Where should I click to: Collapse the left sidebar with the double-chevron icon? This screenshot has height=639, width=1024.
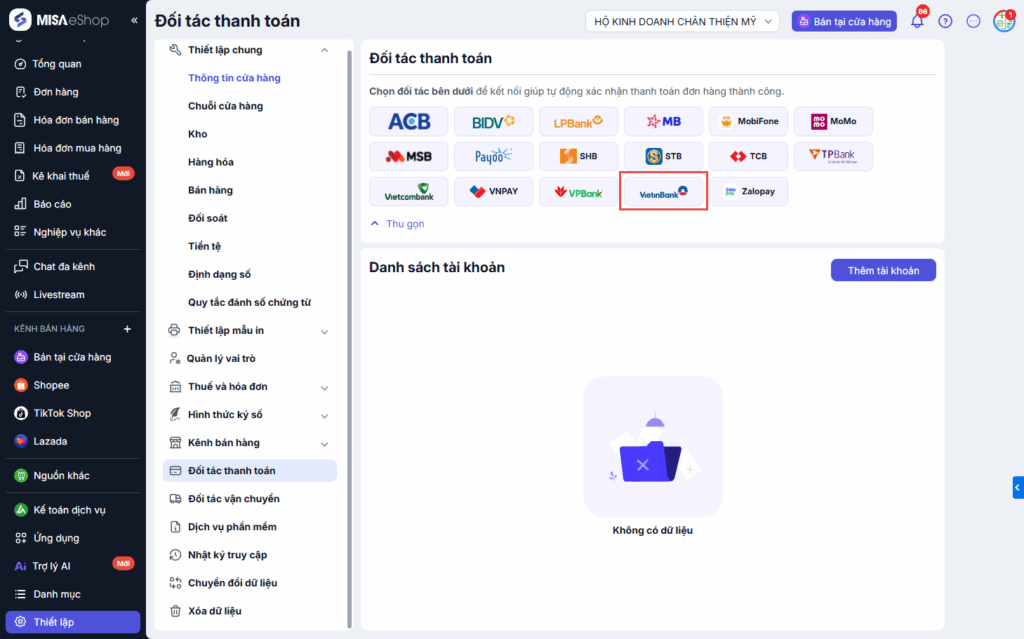(x=134, y=20)
